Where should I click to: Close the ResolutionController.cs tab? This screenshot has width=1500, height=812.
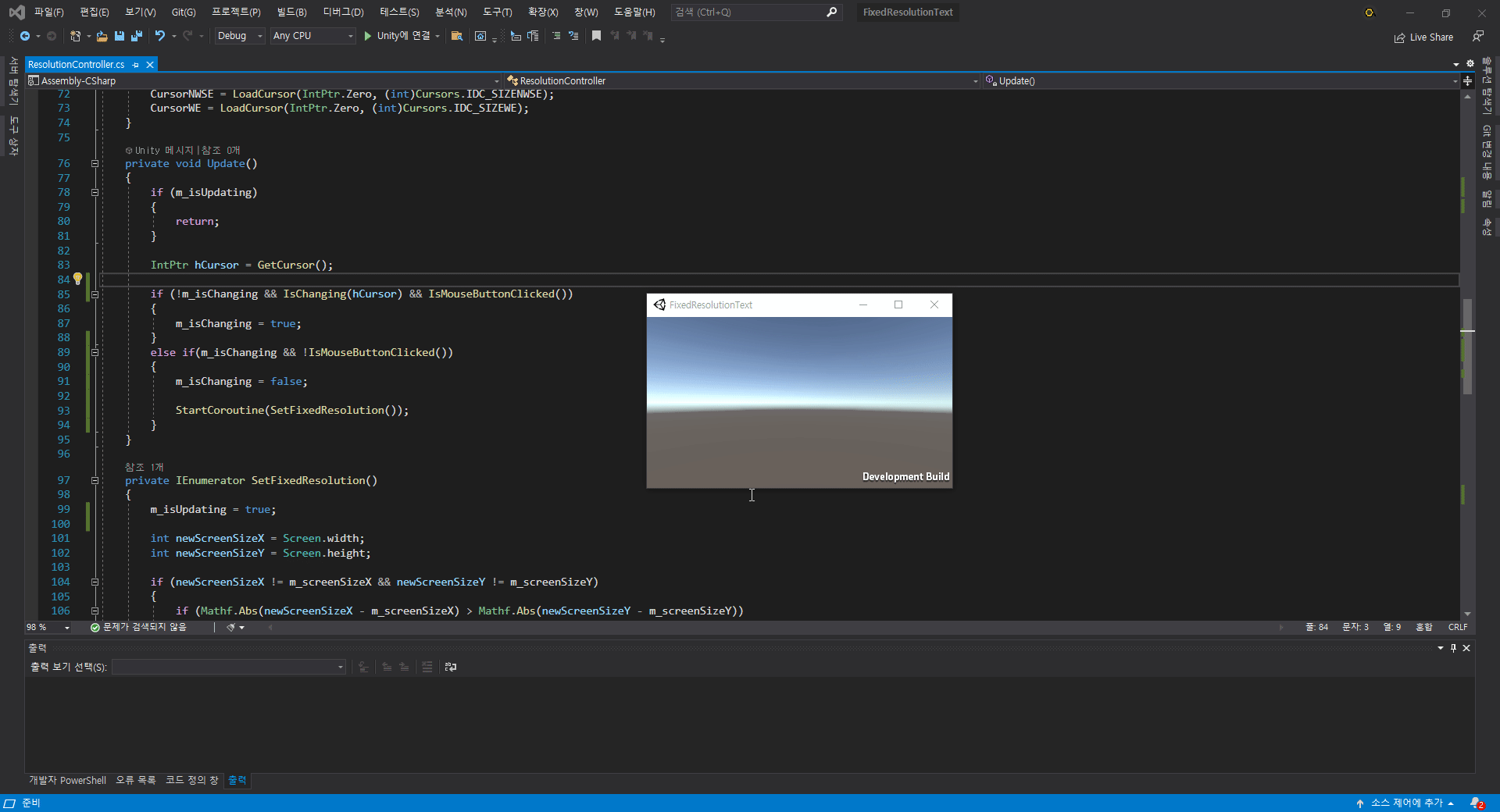click(150, 65)
